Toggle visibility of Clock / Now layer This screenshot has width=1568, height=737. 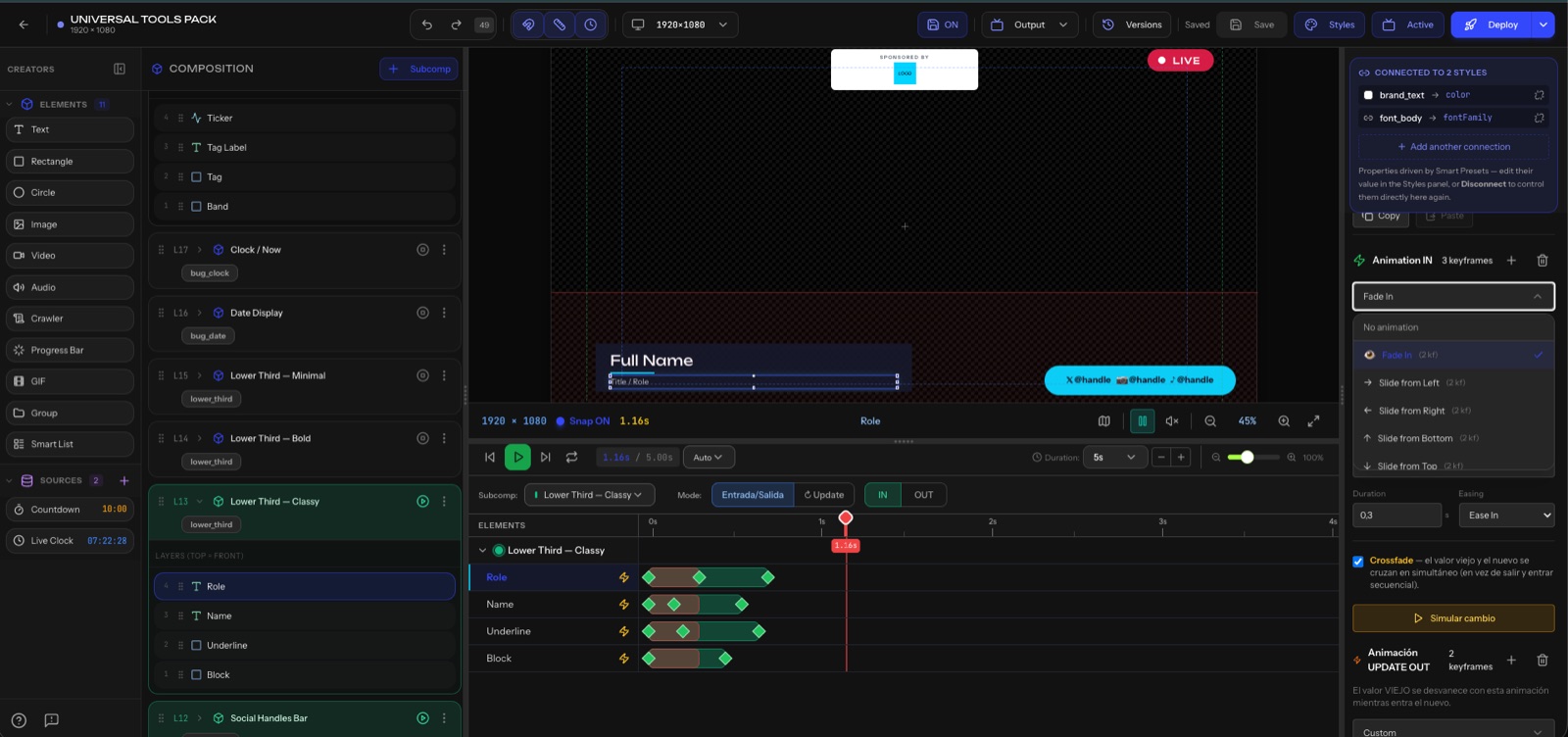coord(422,250)
